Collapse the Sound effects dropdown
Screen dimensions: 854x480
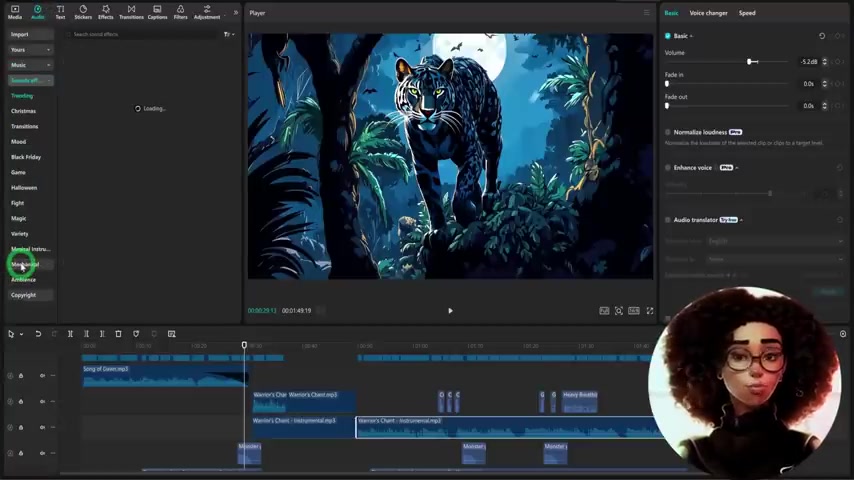click(30, 80)
